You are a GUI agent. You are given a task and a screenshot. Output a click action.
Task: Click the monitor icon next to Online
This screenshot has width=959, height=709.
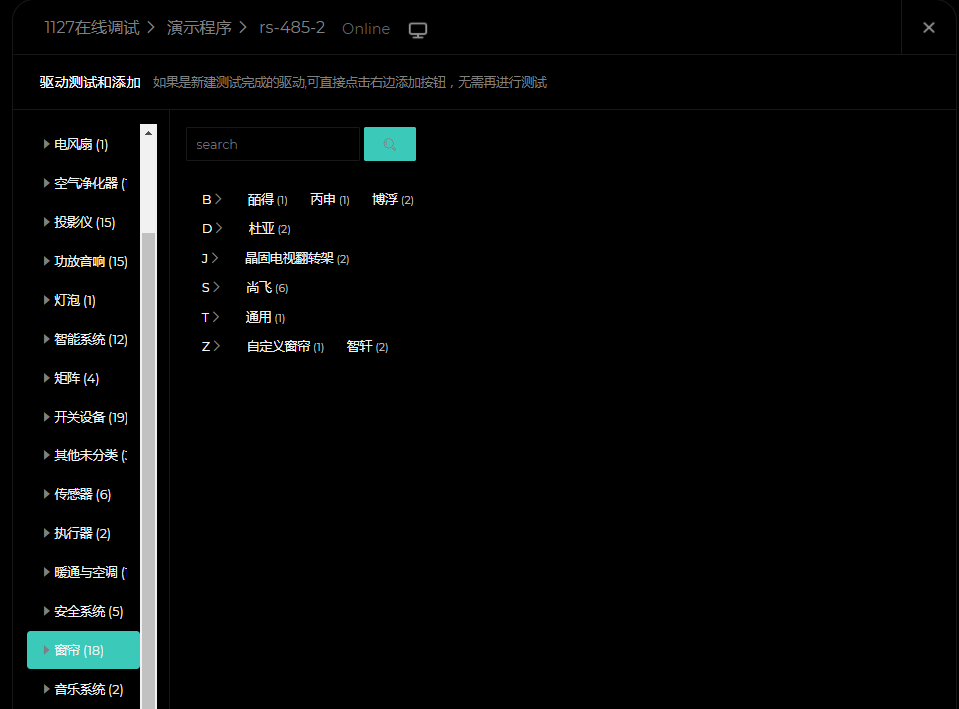pyautogui.click(x=418, y=29)
